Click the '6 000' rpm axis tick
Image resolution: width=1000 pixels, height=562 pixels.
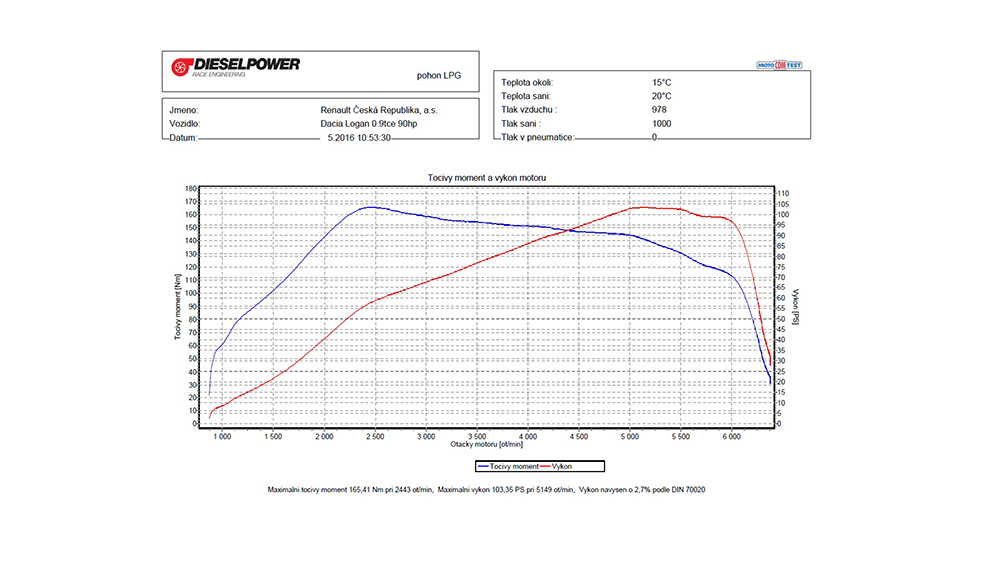732,437
